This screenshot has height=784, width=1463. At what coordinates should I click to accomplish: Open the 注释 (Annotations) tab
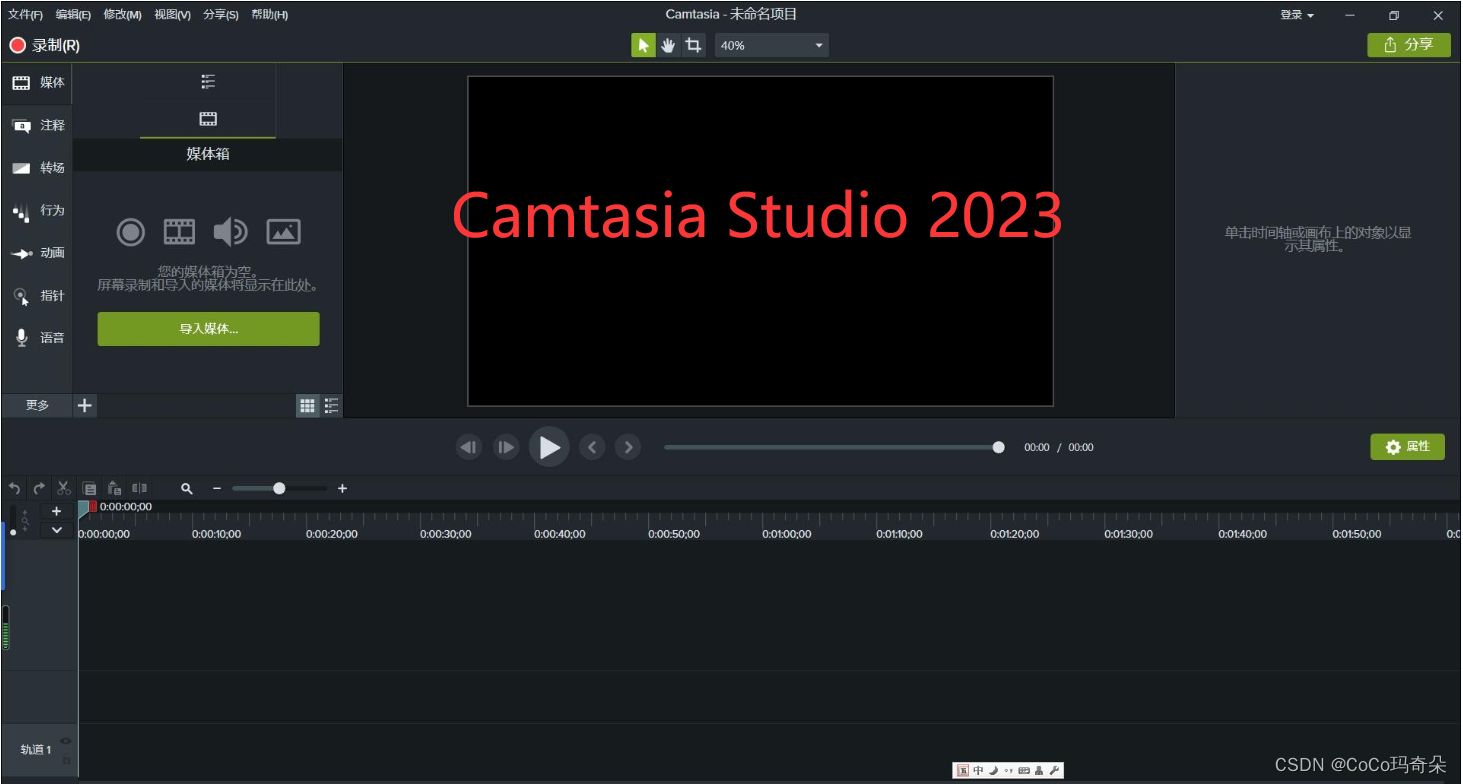pos(37,126)
